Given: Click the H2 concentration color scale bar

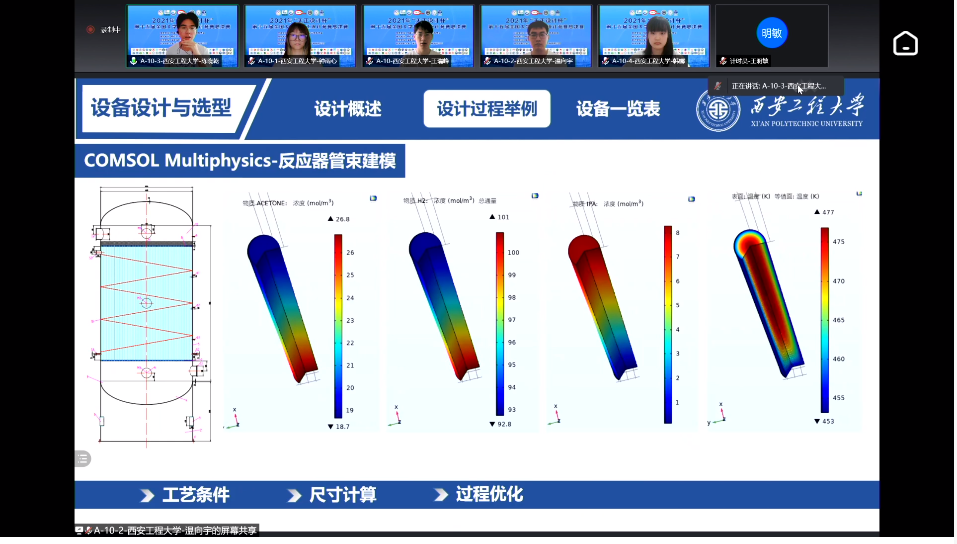Looking at the screenshot, I should 500,324.
